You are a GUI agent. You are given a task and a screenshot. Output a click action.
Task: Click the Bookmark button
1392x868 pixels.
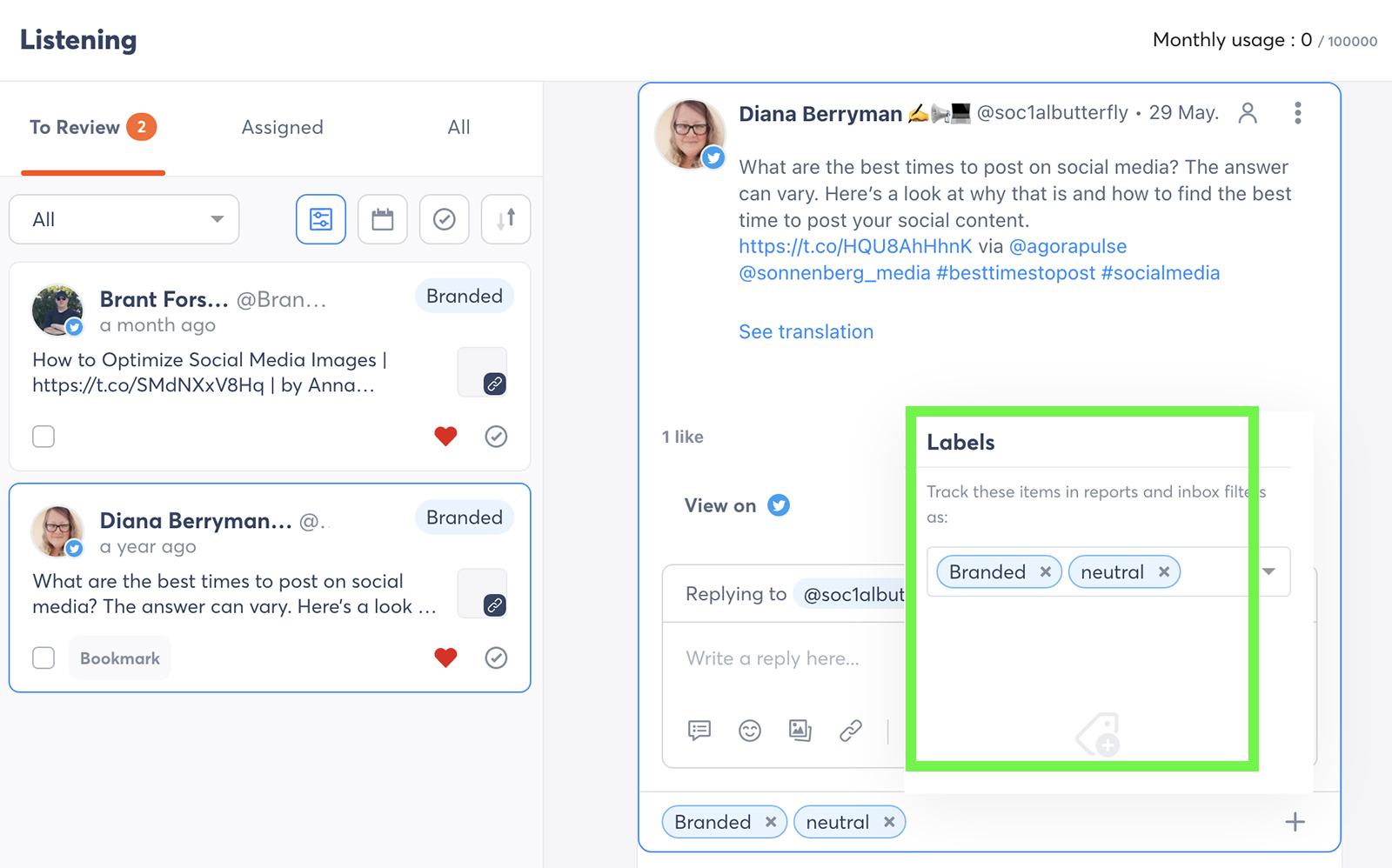(x=120, y=658)
